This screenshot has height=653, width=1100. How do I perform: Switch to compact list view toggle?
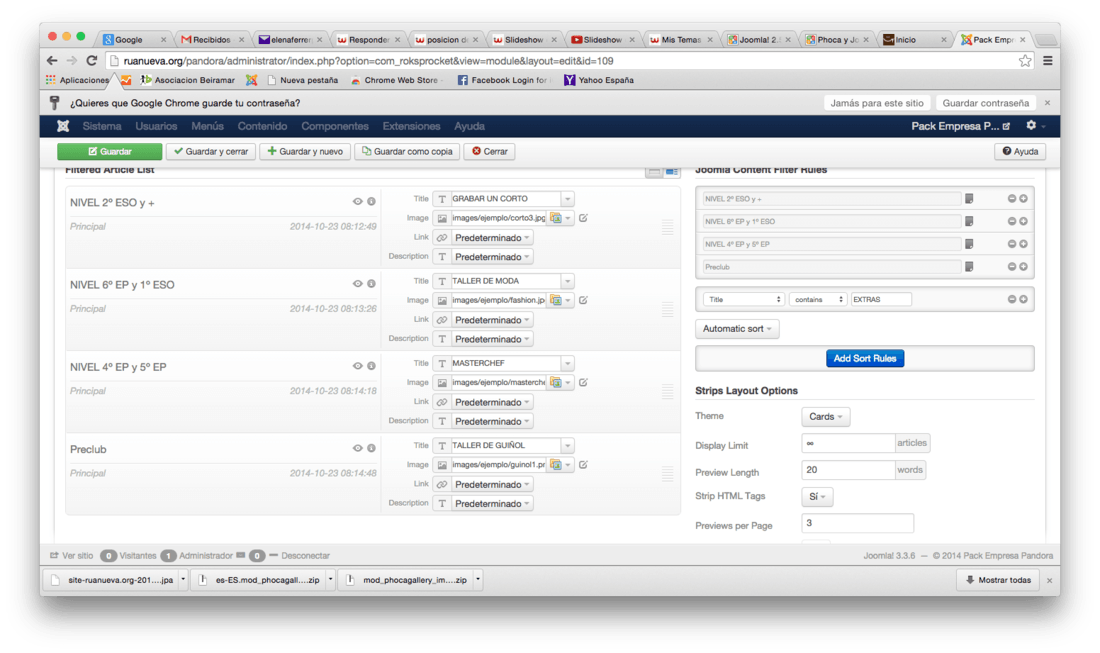[654, 171]
